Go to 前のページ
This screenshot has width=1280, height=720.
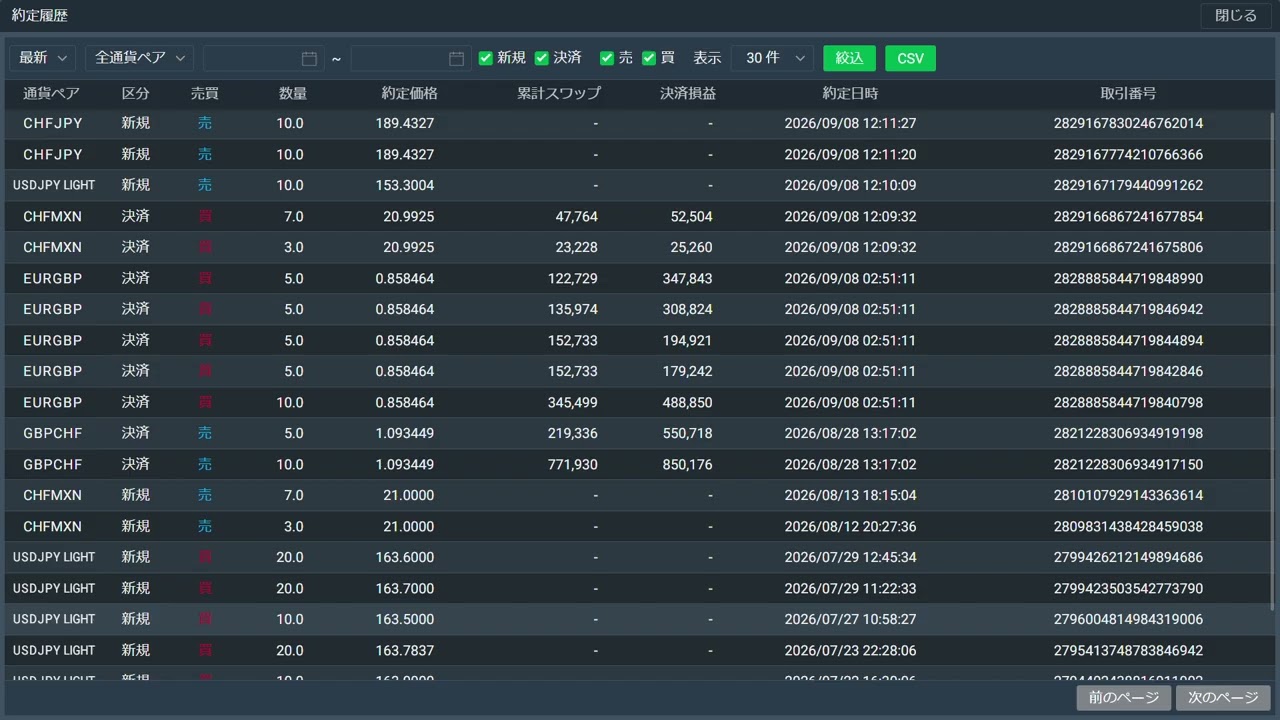[1124, 698]
